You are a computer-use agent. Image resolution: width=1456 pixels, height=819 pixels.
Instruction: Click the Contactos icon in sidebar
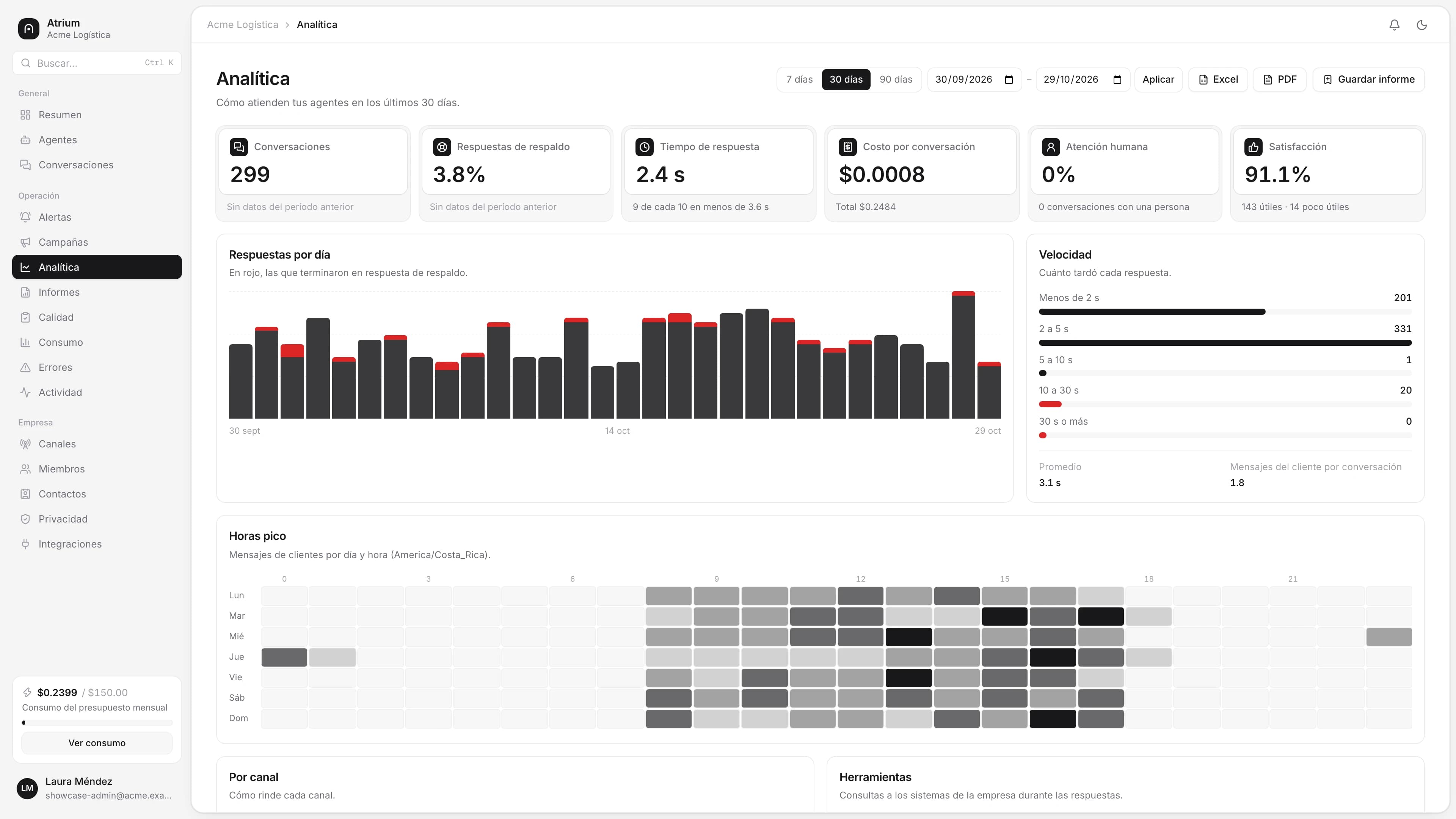click(25, 494)
